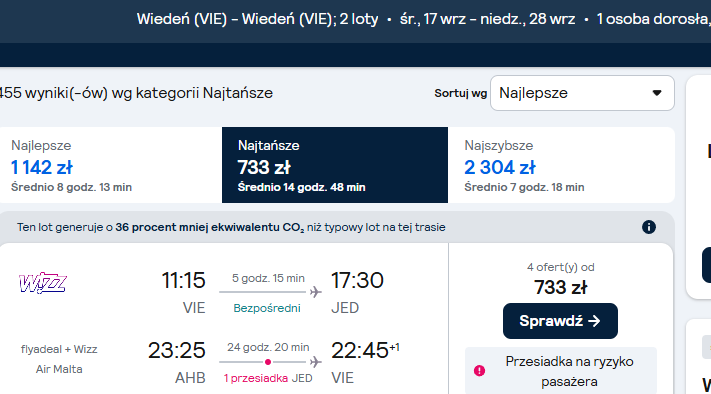Click the outbound flight plane icon
The width and height of the screenshot is (711, 394).
tap(316, 292)
